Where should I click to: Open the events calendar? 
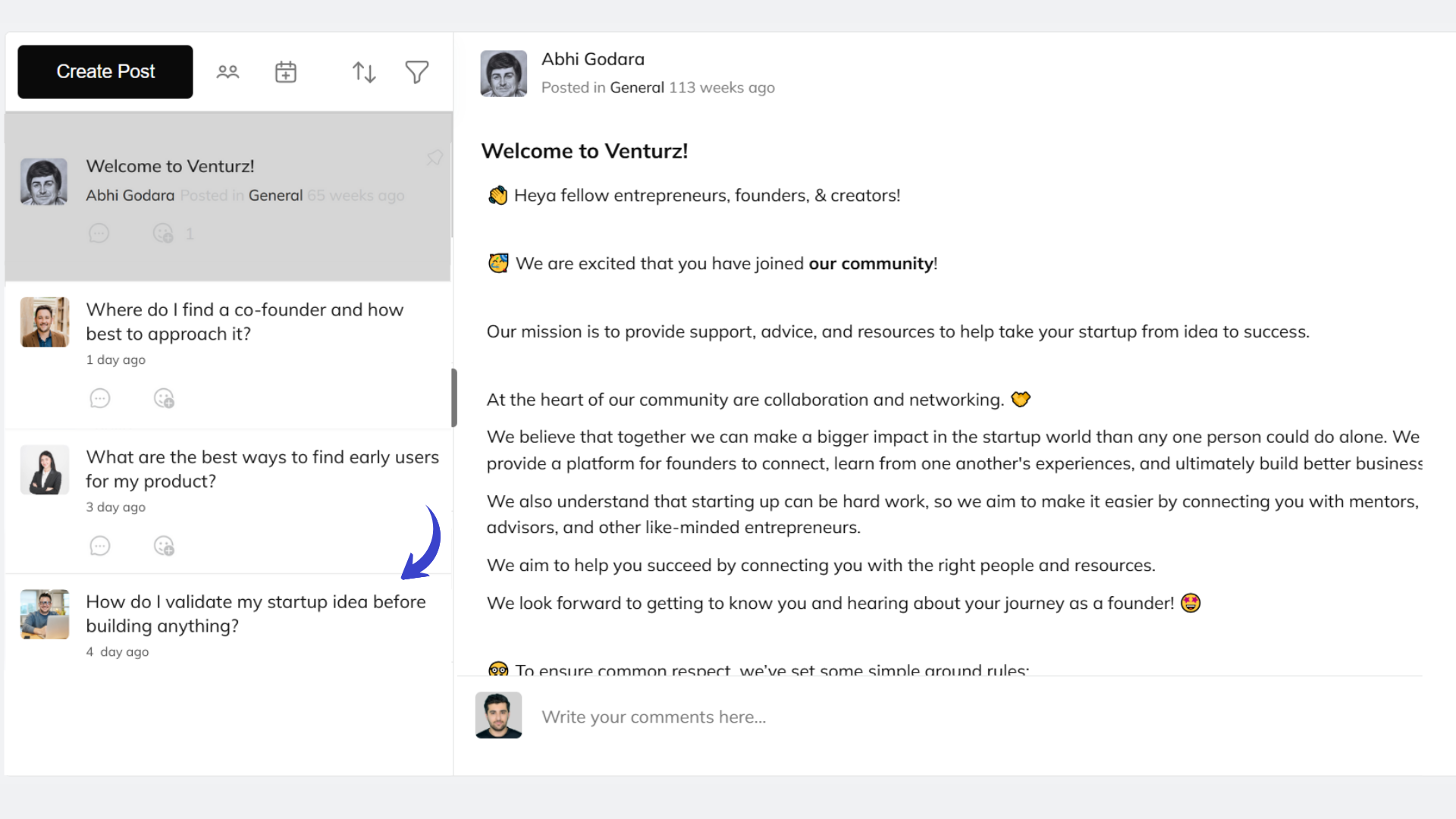285,71
